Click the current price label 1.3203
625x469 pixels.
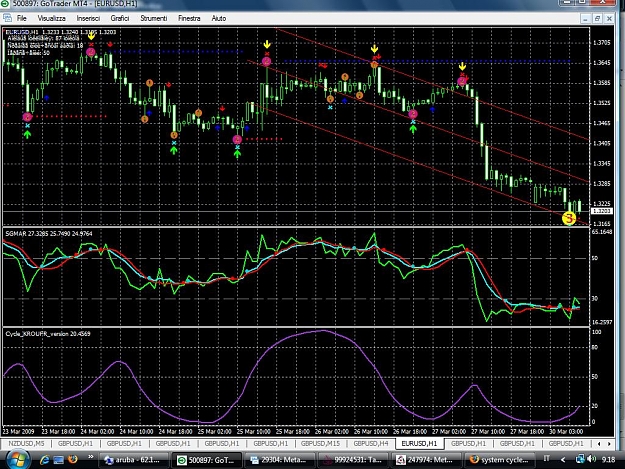tap(601, 211)
